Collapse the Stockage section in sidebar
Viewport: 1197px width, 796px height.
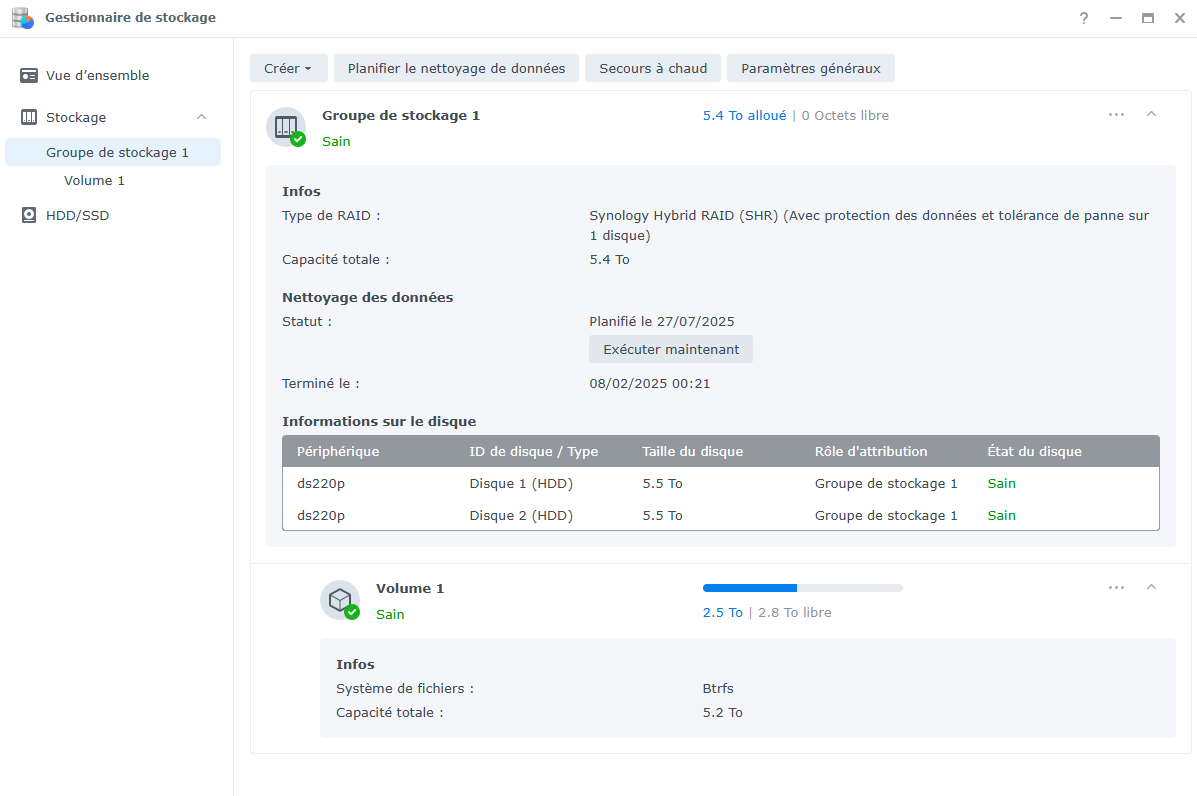coord(201,118)
